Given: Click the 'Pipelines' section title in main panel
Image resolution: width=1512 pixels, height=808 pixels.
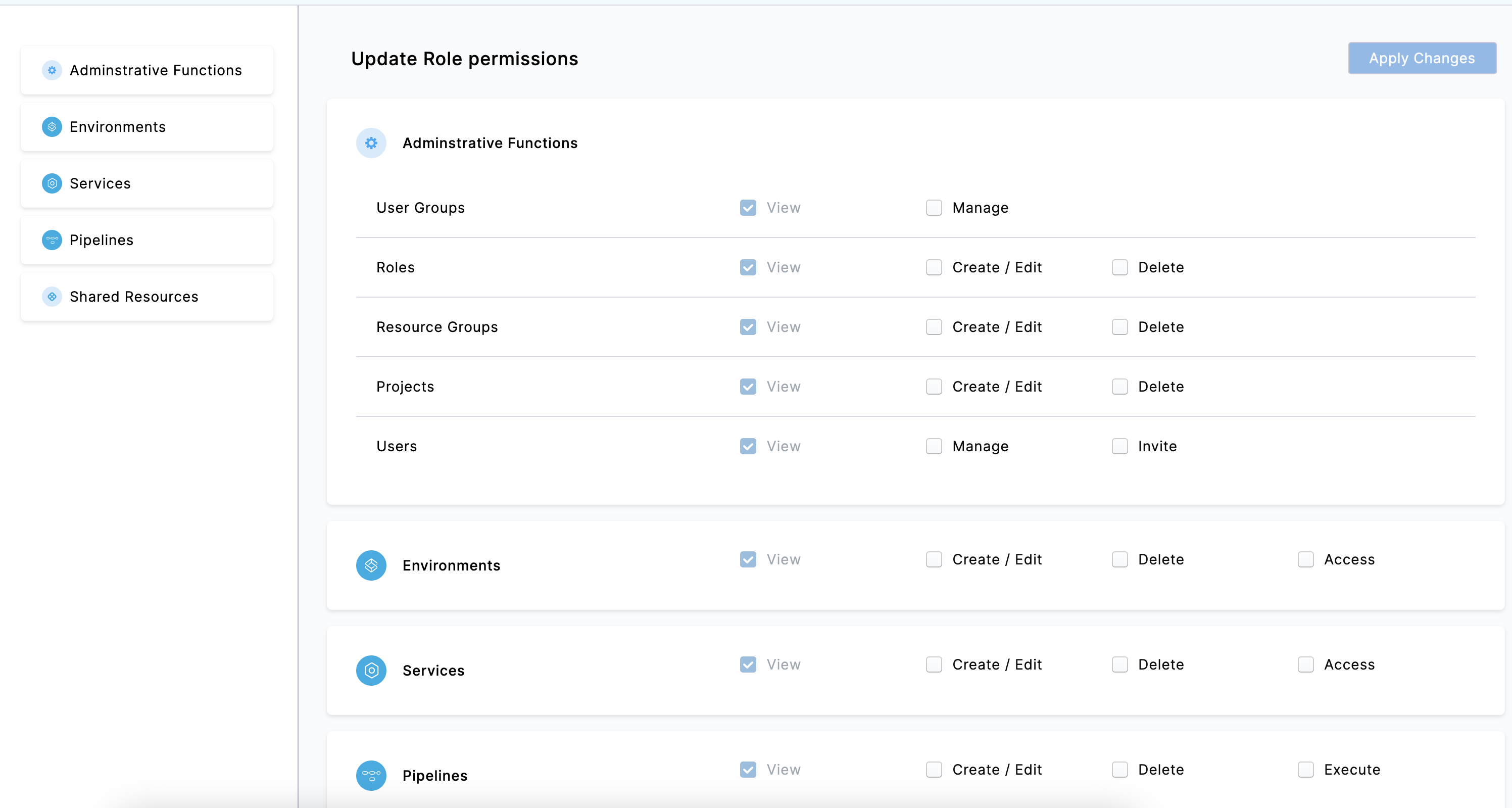Looking at the screenshot, I should pos(435,776).
